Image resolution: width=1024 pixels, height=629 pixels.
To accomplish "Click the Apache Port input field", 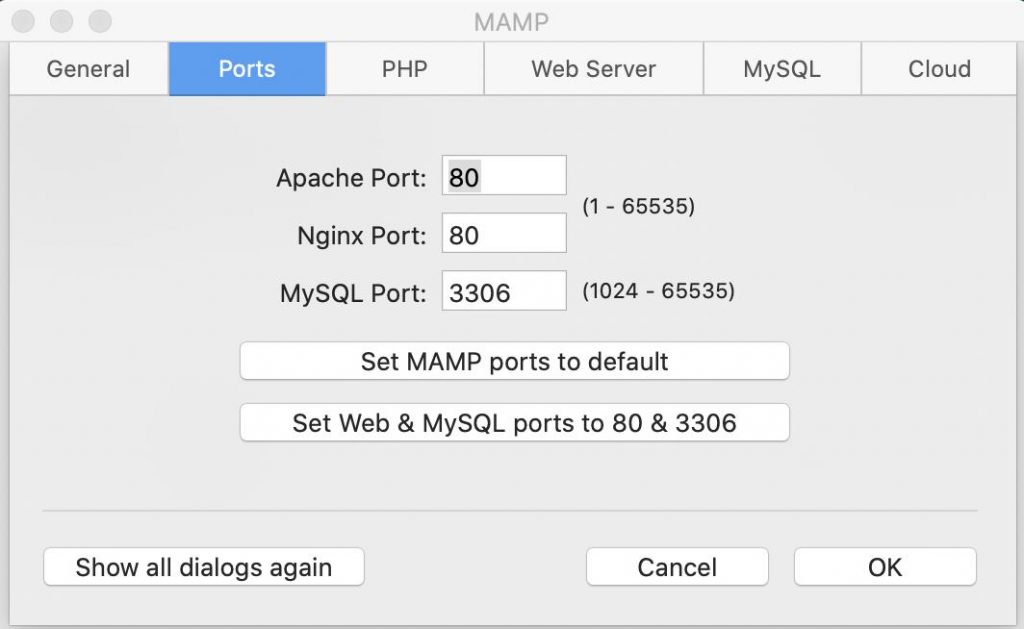I will [504, 175].
